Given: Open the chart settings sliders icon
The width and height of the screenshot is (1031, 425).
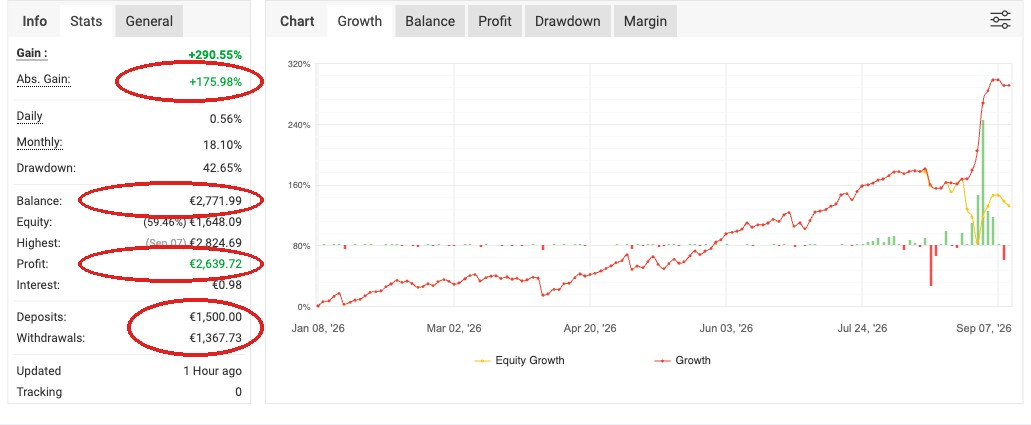Looking at the screenshot, I should point(1000,20).
